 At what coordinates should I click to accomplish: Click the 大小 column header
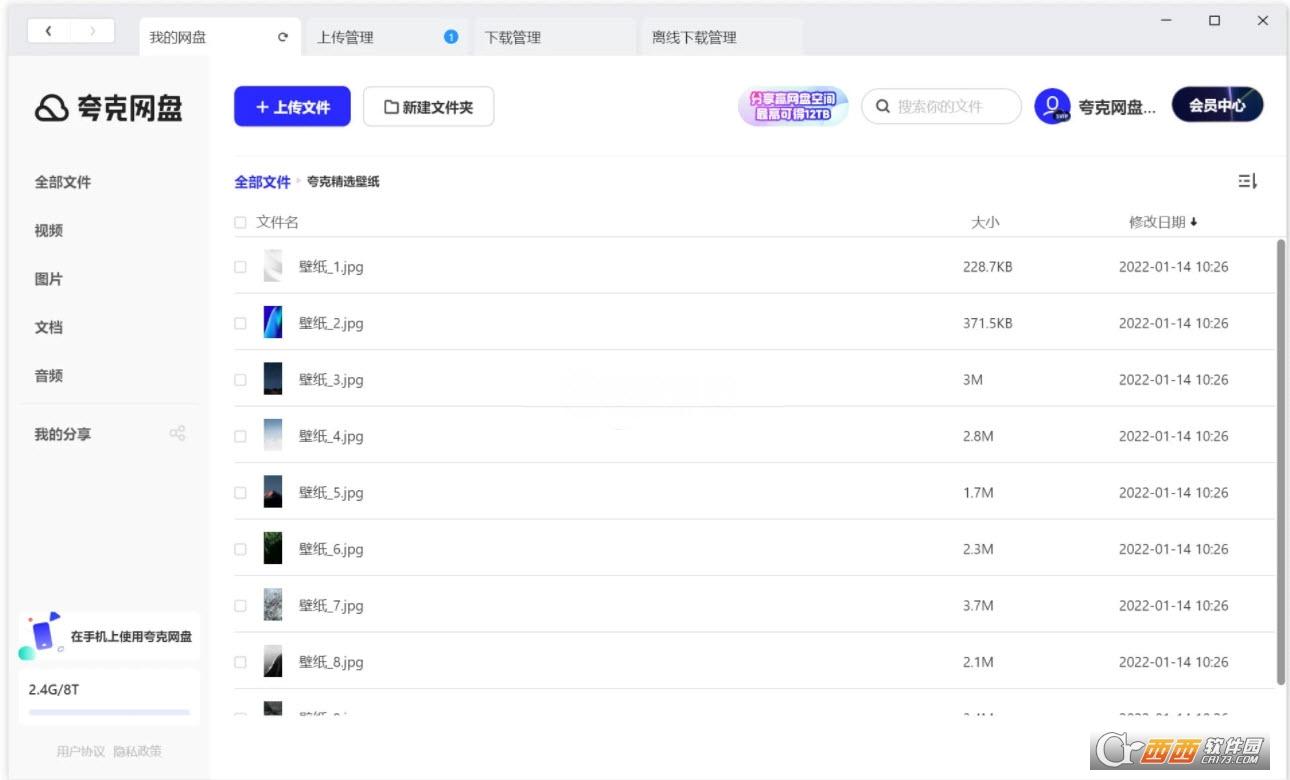click(x=985, y=222)
